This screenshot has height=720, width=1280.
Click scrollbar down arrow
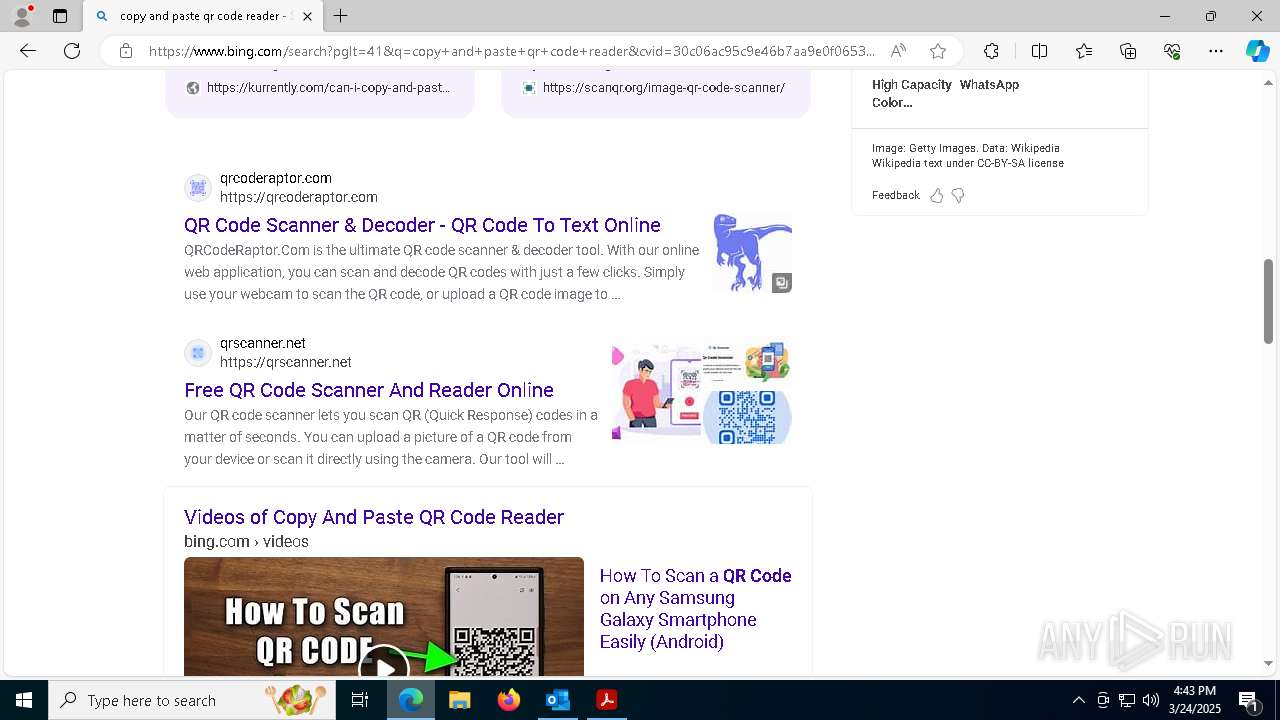[1268, 663]
